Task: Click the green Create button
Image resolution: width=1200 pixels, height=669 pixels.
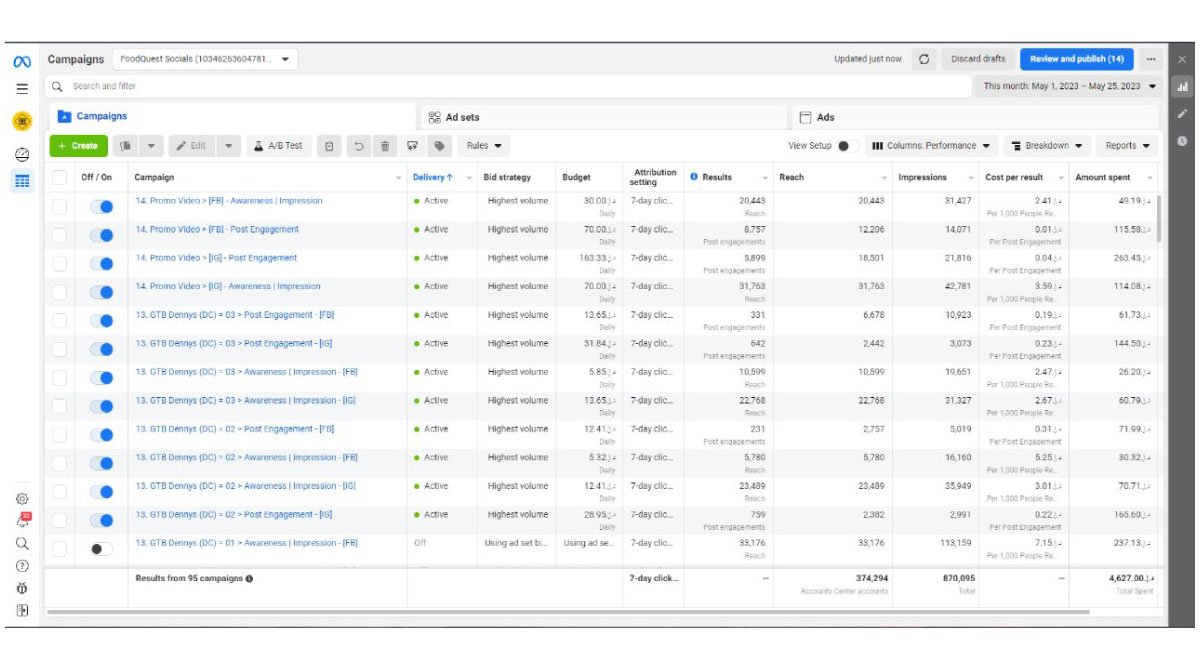Action: tap(78, 146)
